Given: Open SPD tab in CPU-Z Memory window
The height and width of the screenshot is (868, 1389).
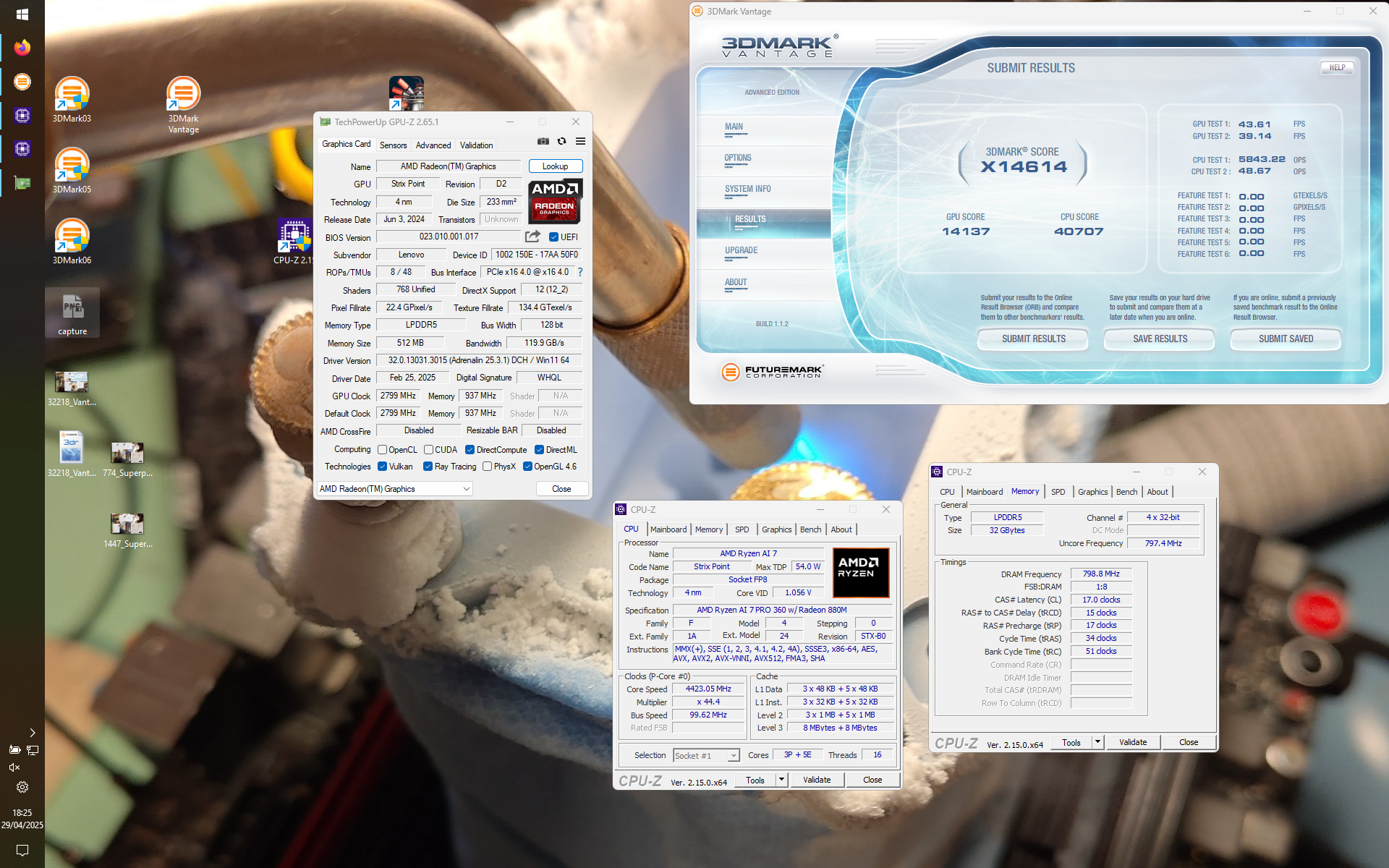Looking at the screenshot, I should pyautogui.click(x=1058, y=492).
